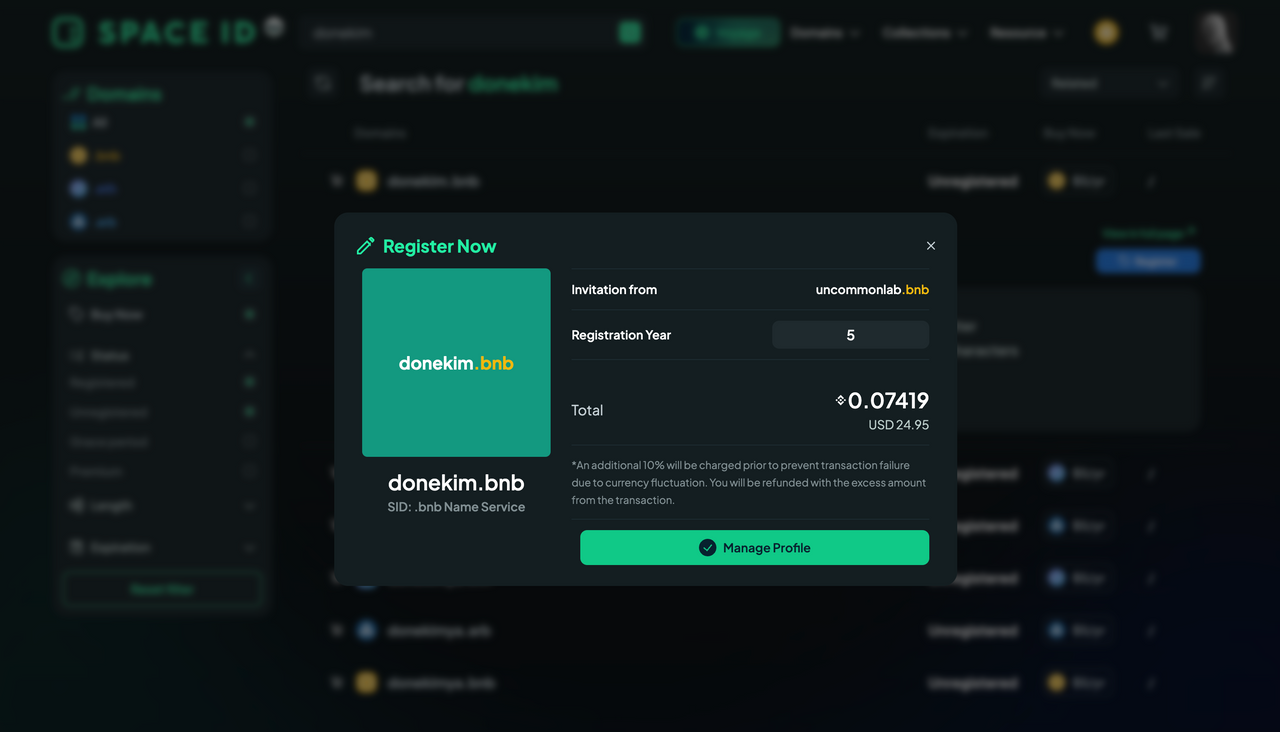Screen dimensions: 1280x732
Task: Click the Manage Profile button
Action: (754, 548)
